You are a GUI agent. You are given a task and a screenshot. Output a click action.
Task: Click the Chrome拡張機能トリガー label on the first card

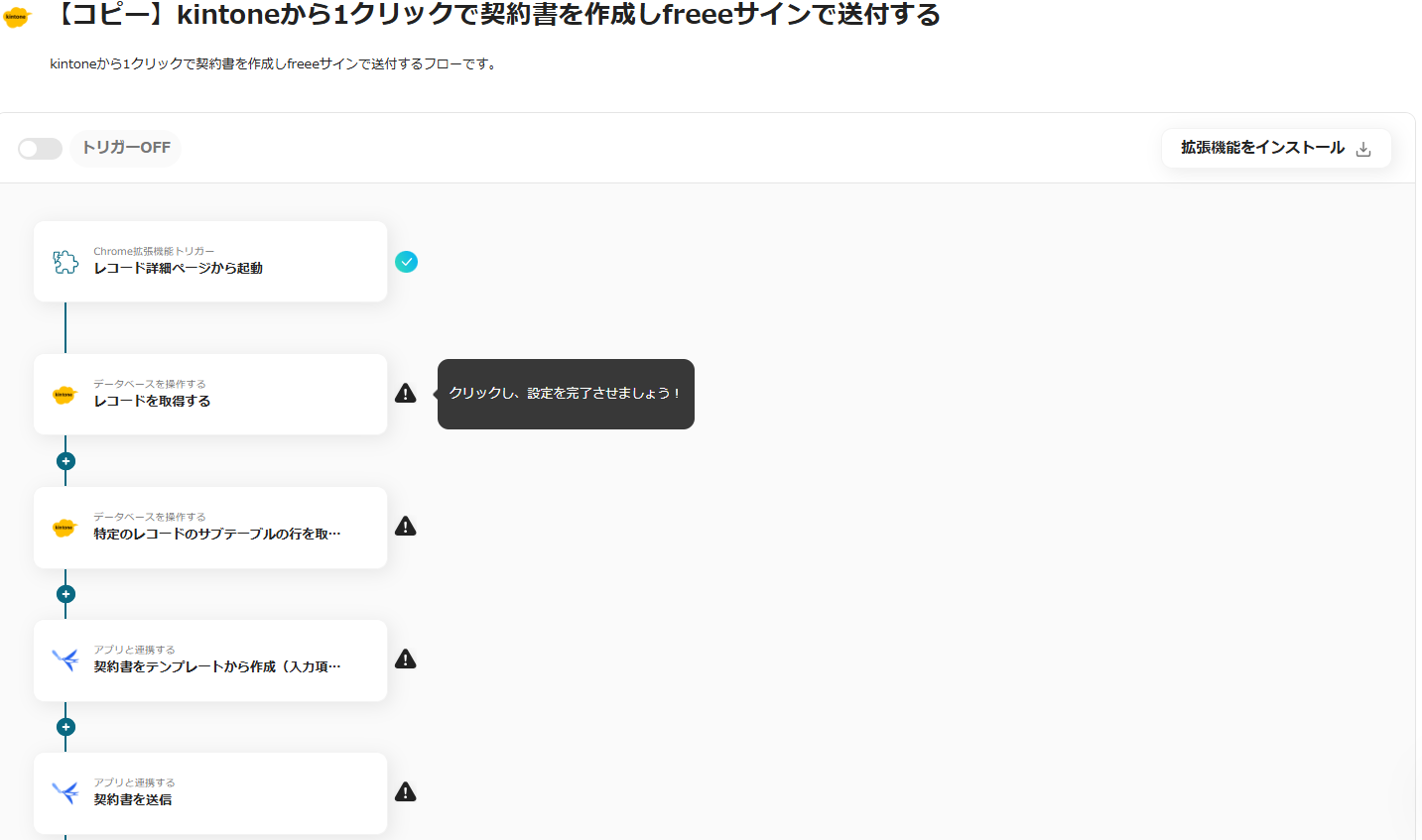154,251
